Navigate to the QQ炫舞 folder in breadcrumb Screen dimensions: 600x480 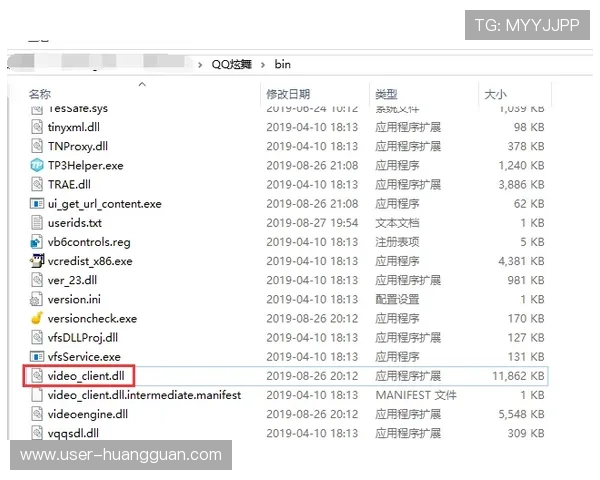(231, 64)
